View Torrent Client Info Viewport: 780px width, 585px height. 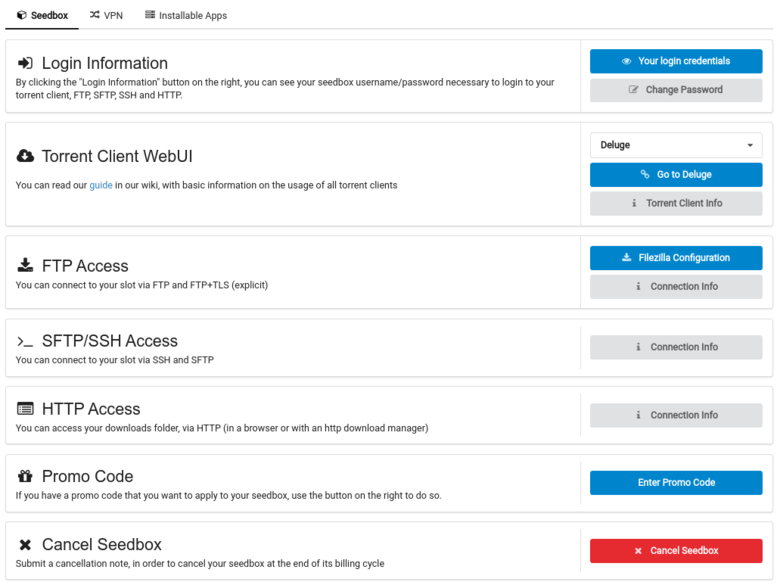pyautogui.click(x=676, y=203)
